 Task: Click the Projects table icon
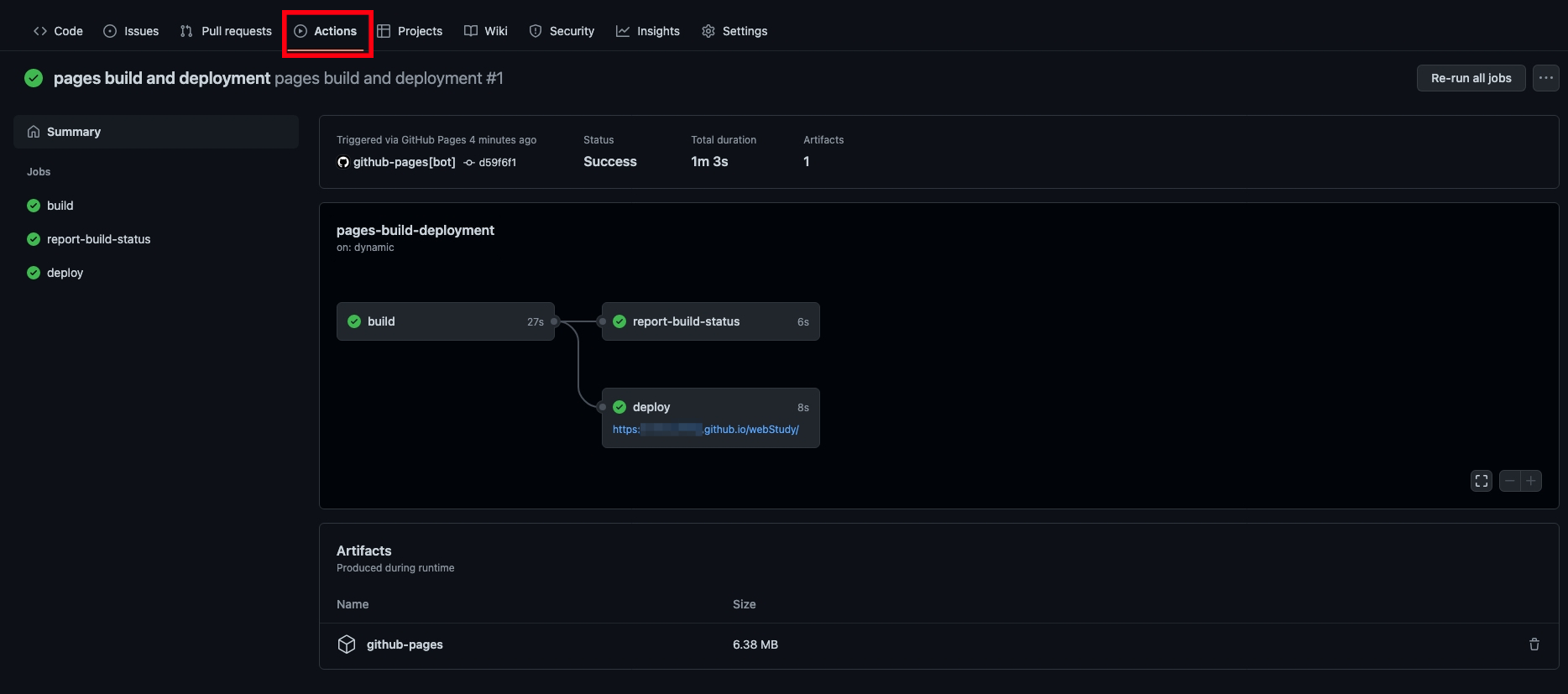tap(384, 31)
